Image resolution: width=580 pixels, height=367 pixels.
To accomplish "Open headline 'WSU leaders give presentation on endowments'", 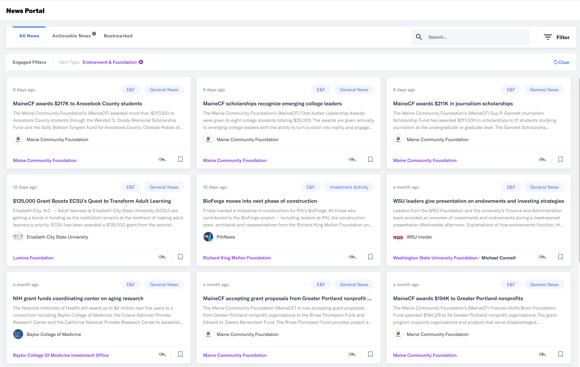I will point(478,201).
